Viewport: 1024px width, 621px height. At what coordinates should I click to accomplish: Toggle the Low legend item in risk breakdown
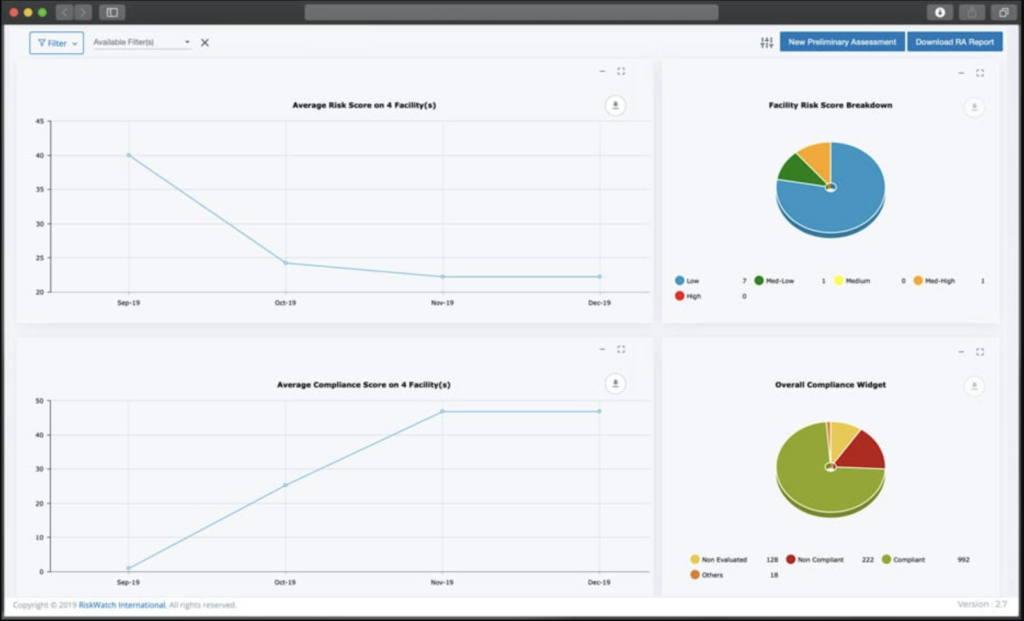tap(692, 281)
